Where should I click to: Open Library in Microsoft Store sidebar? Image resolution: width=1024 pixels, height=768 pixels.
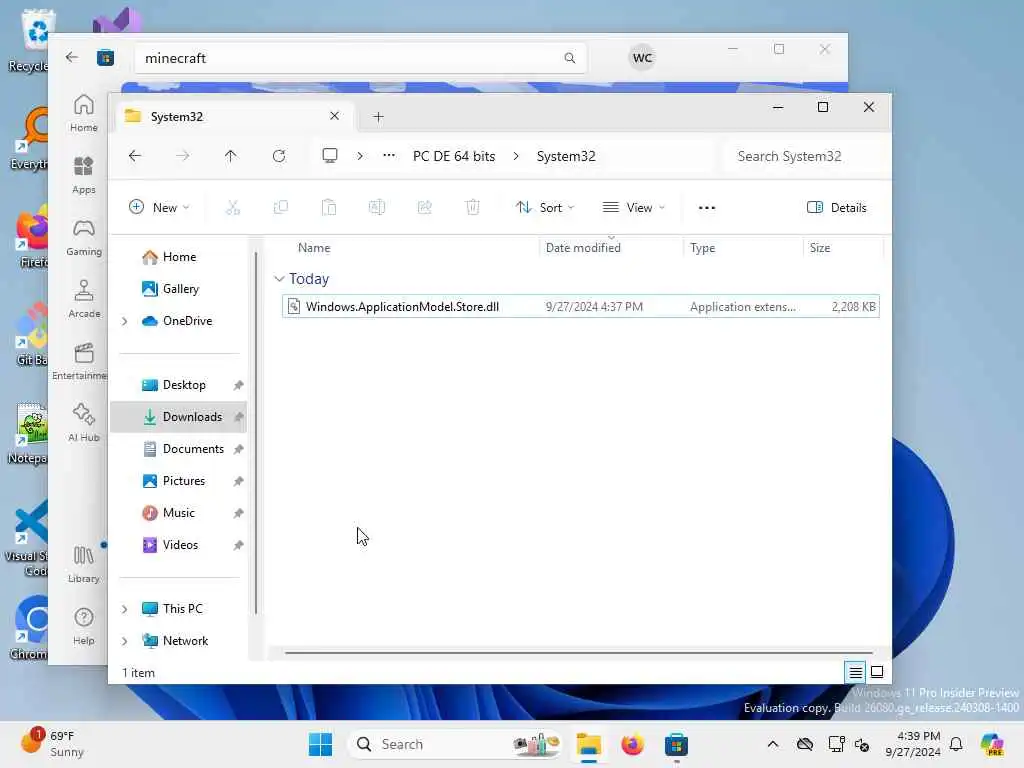pos(84,564)
